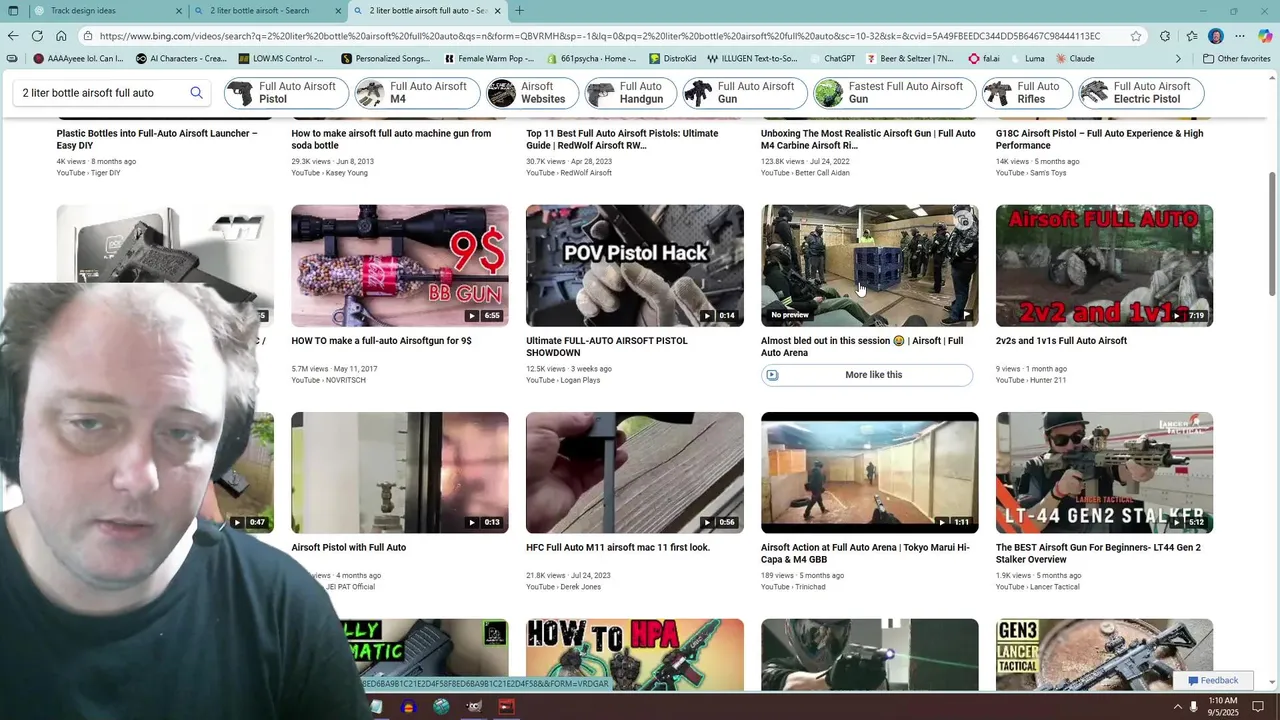Click the 'More like this' button
This screenshot has width=1280, height=720.
click(x=867, y=375)
